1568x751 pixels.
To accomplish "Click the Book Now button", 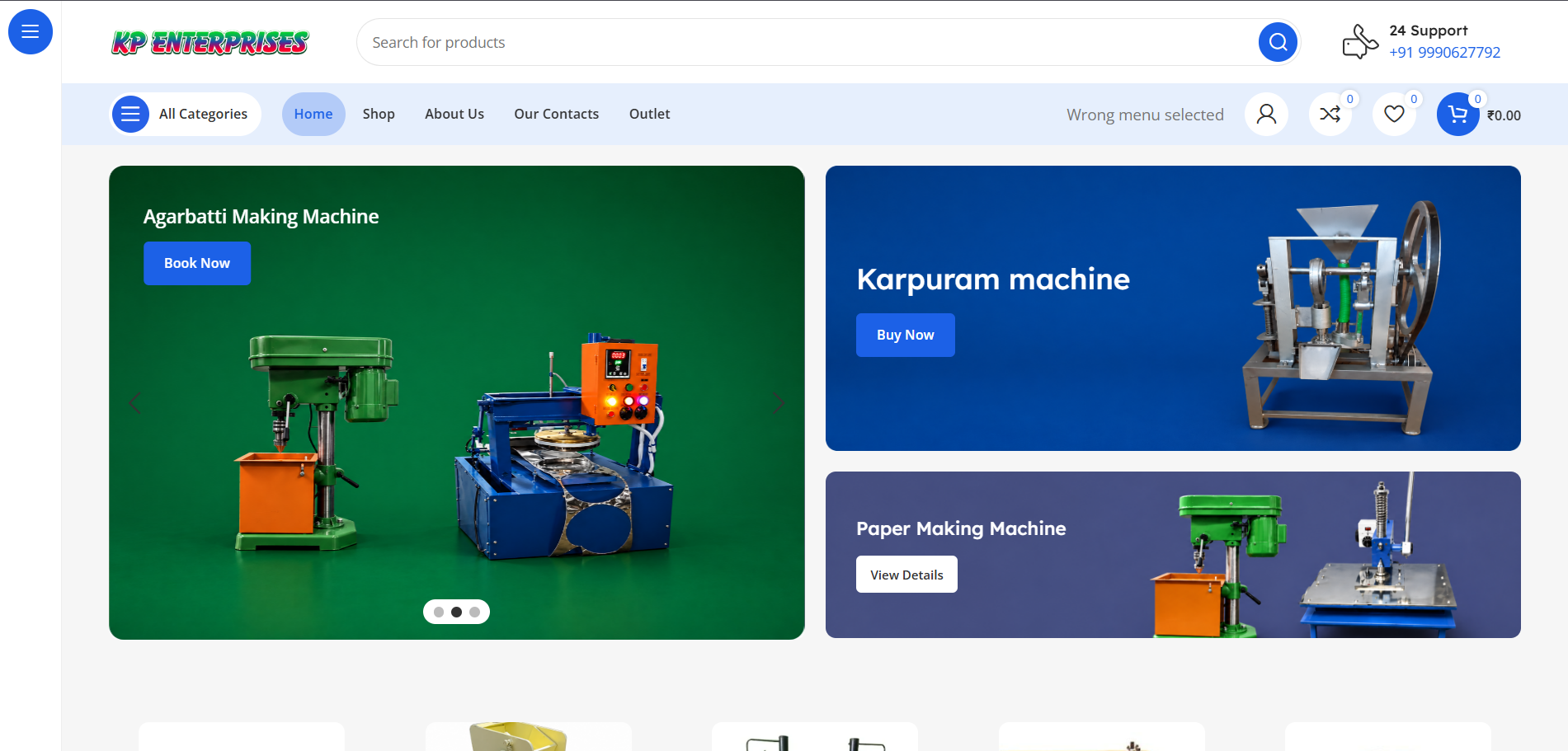I will 197,263.
